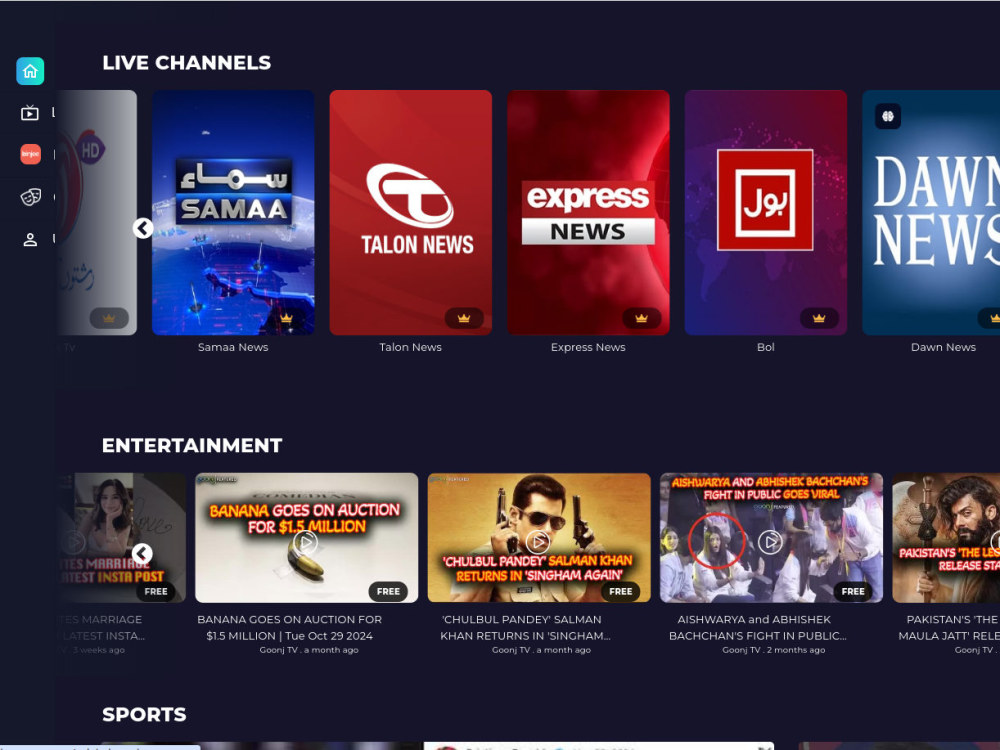Play the Salman Khan Singham Again video
Screen dimensions: 1000x750
click(538, 542)
